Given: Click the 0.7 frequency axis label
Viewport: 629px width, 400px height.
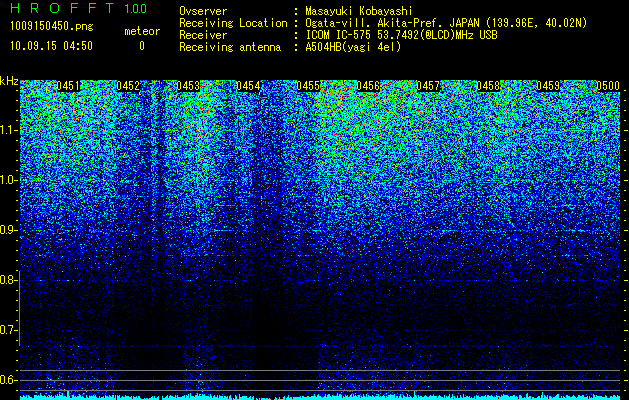Looking at the screenshot, I should pyautogui.click(x=8, y=330).
